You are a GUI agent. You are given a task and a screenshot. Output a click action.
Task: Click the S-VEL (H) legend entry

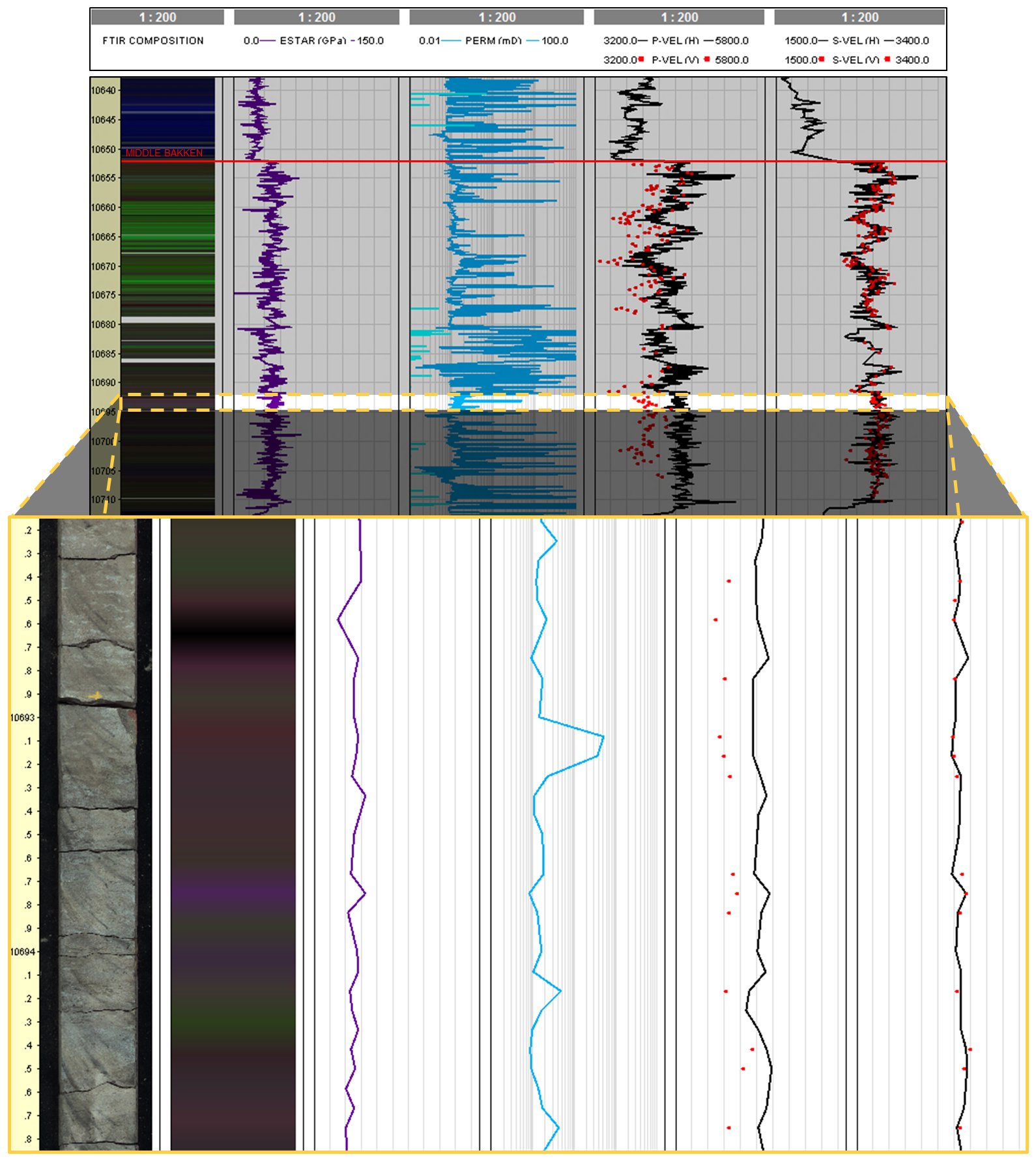click(856, 40)
